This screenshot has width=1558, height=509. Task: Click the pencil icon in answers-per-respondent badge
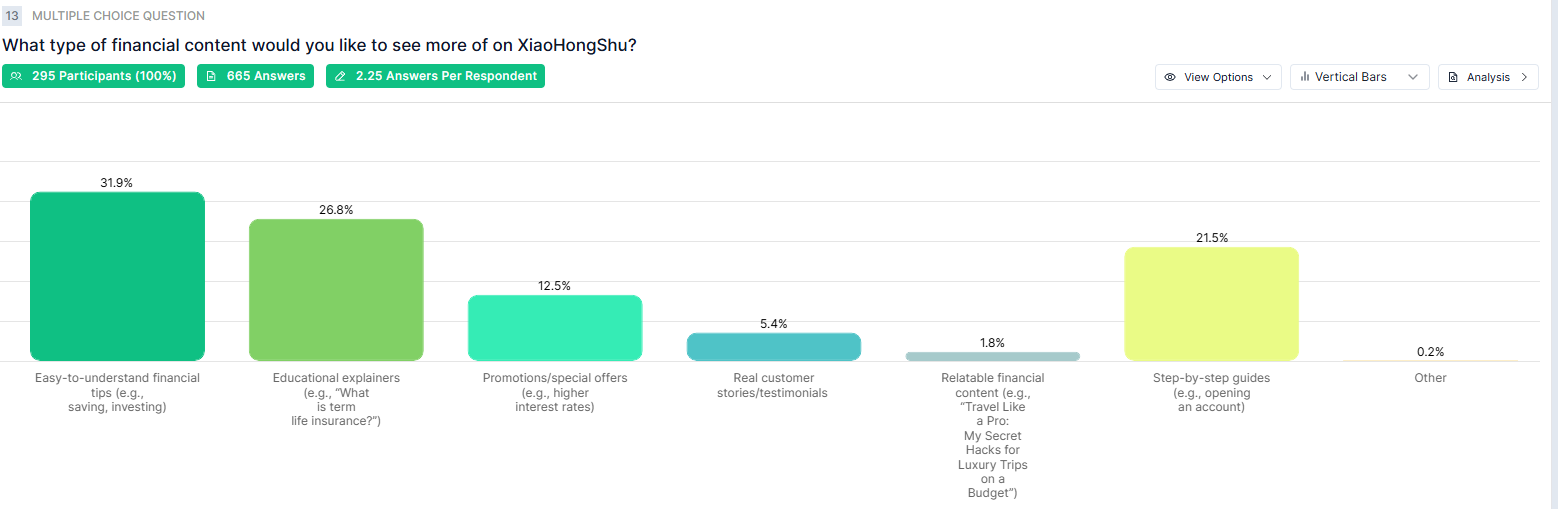[x=341, y=76]
